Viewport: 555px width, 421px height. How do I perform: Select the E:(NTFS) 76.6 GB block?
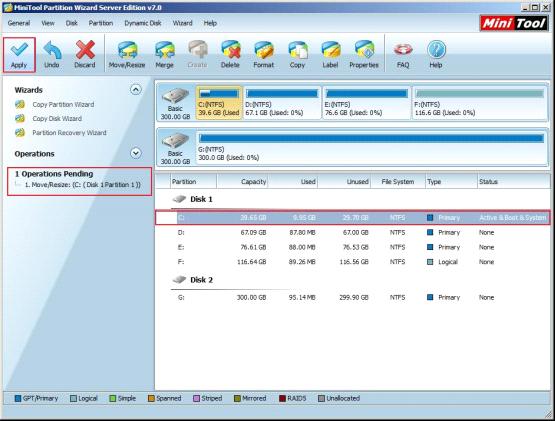[x=367, y=103]
